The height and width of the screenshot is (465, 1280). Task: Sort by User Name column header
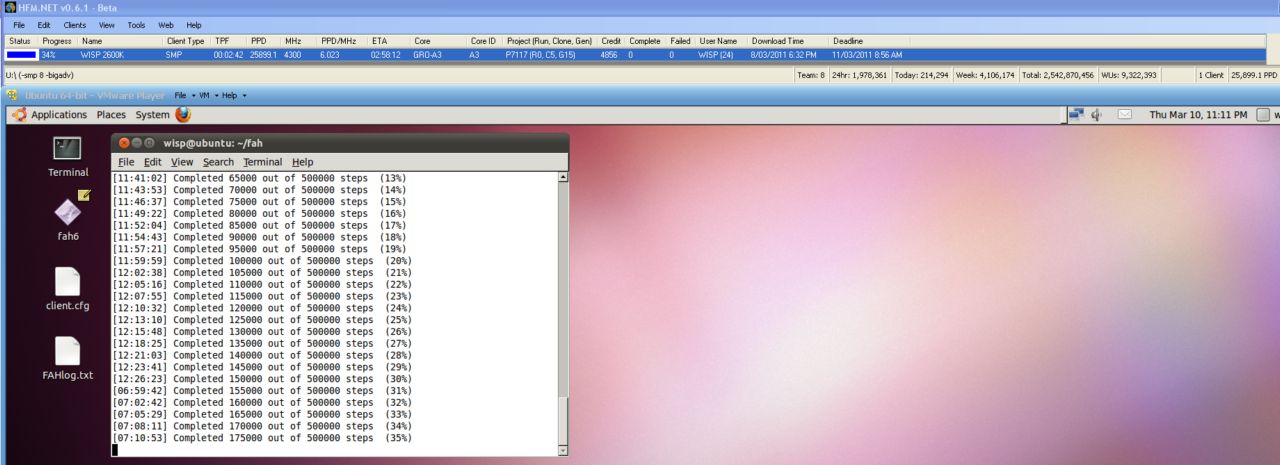point(721,41)
